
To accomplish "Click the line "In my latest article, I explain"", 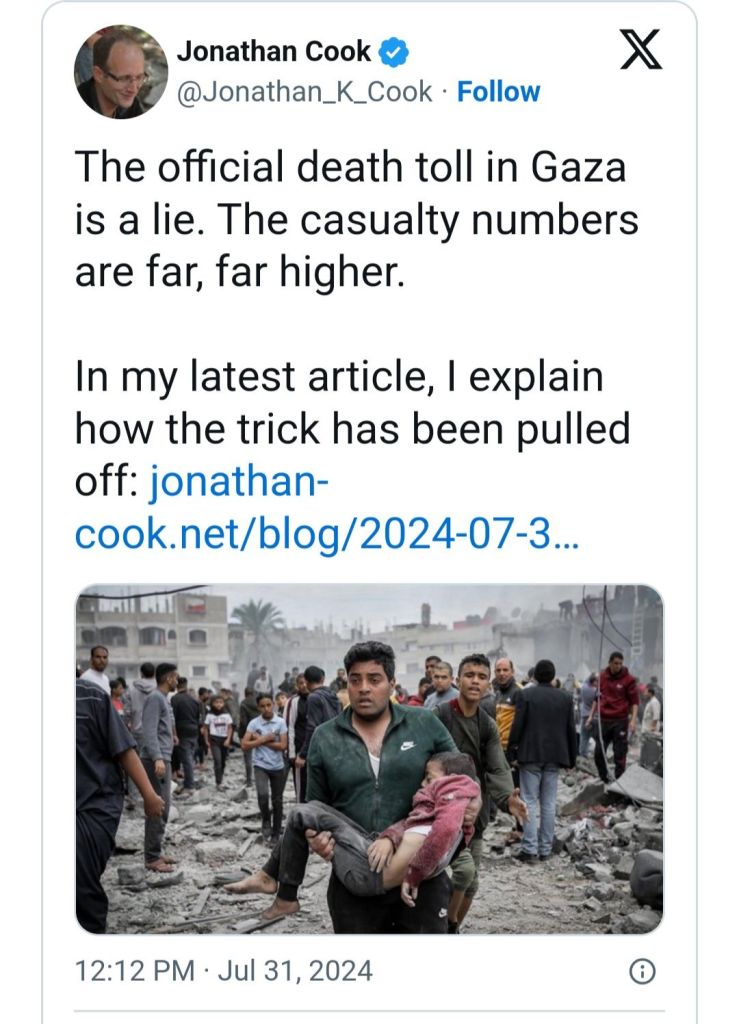I will (339, 378).
